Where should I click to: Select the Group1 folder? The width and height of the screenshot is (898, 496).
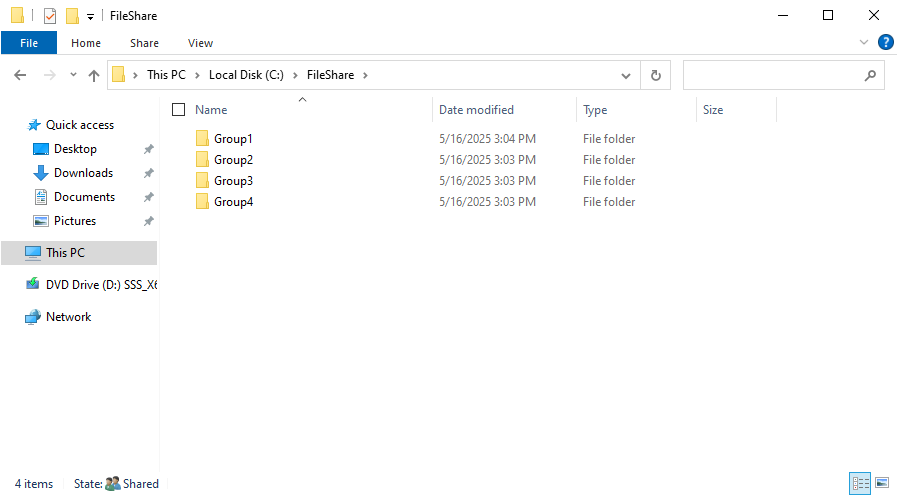(233, 139)
